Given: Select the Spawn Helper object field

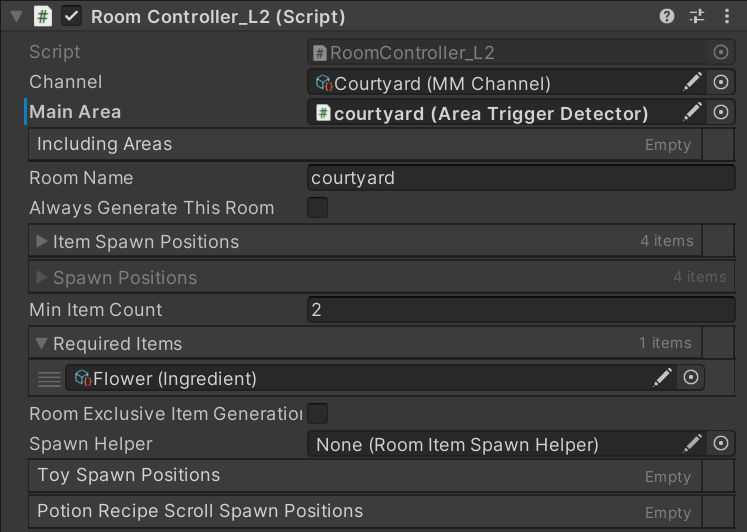Looking at the screenshot, I should 490,444.
